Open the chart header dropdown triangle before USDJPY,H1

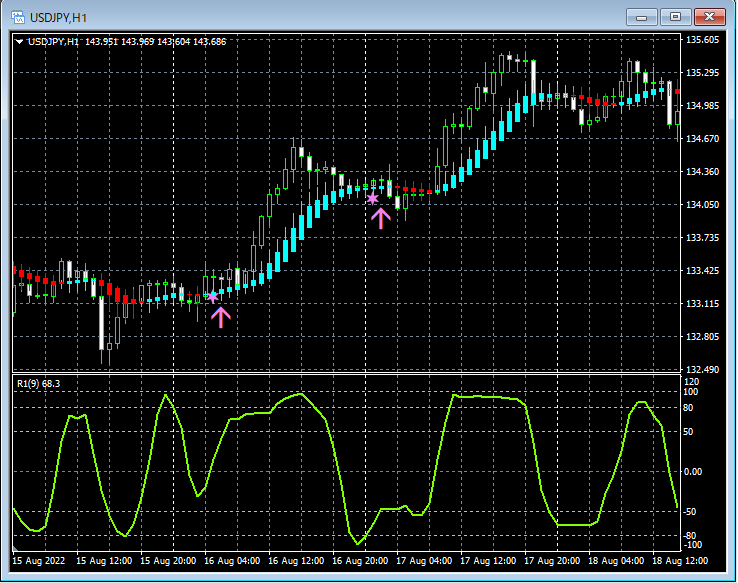pos(19,42)
